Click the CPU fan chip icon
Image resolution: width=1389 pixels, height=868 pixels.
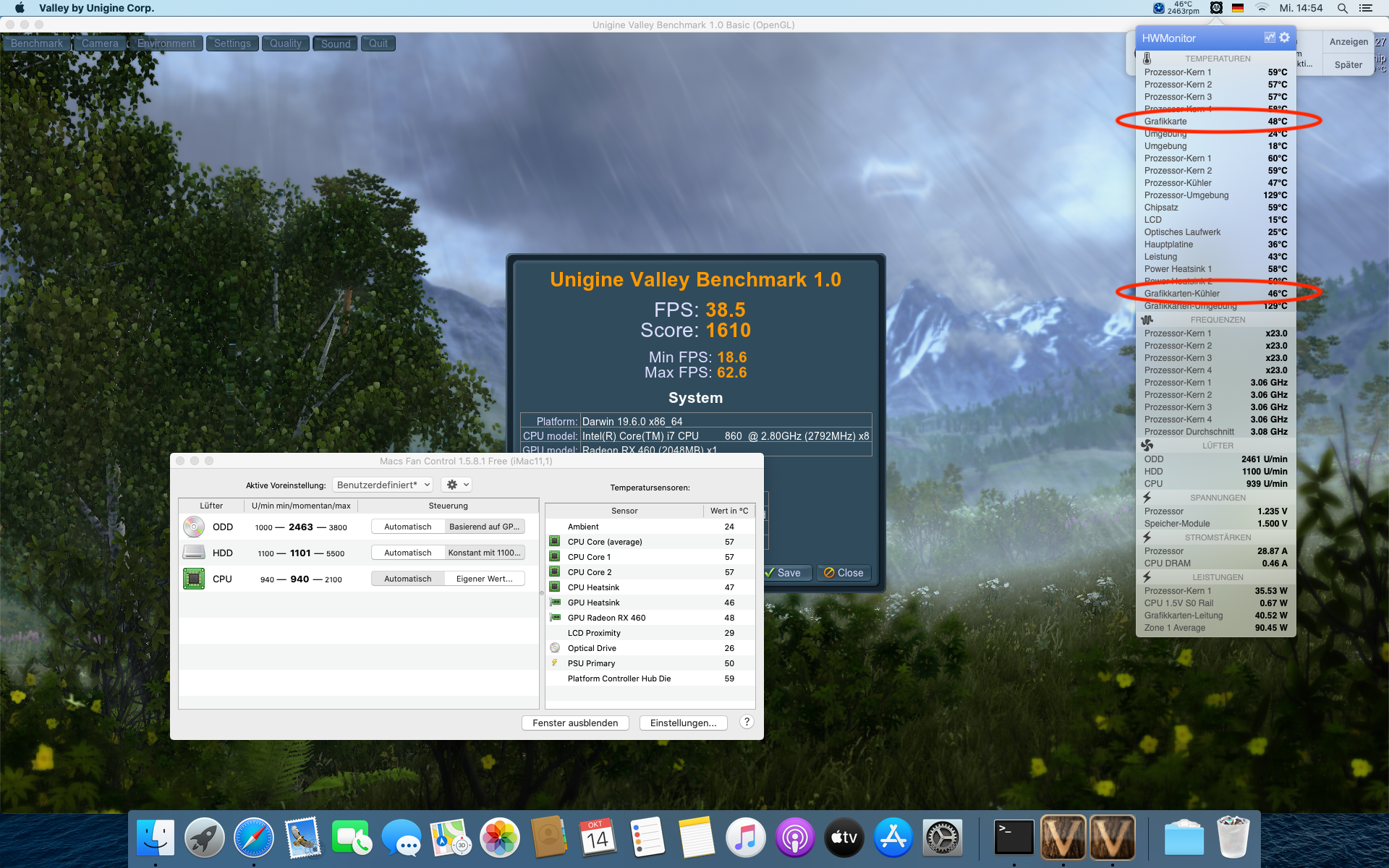tap(193, 579)
